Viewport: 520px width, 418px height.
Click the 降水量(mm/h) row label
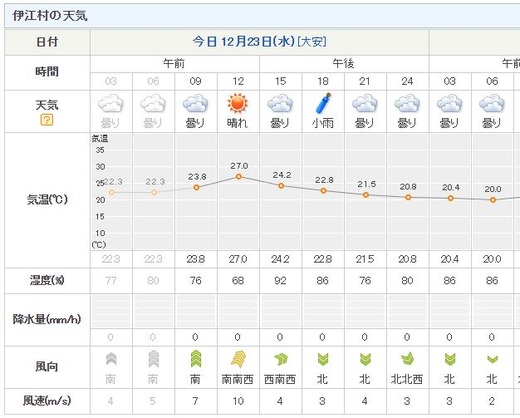coord(47,319)
